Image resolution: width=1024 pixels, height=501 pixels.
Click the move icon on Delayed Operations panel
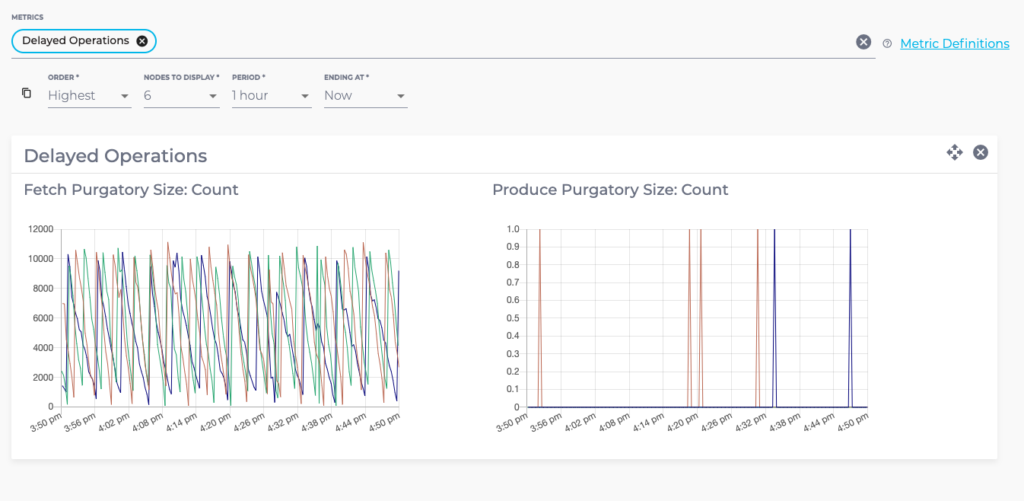pos(954,152)
